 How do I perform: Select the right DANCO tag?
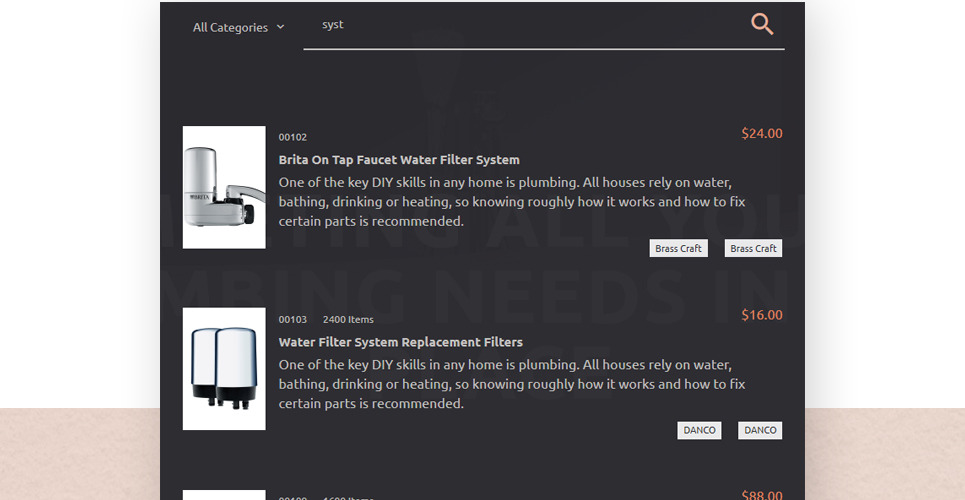(760, 431)
